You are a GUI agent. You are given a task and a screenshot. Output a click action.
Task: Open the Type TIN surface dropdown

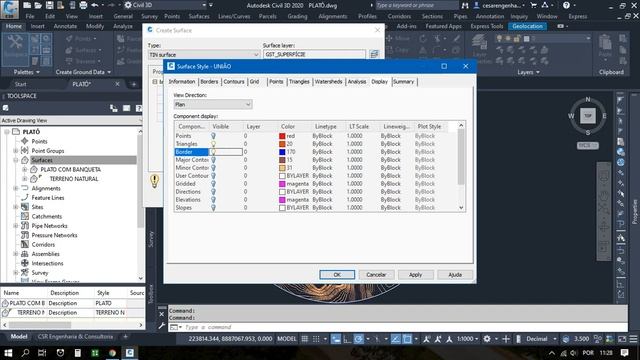pos(204,54)
